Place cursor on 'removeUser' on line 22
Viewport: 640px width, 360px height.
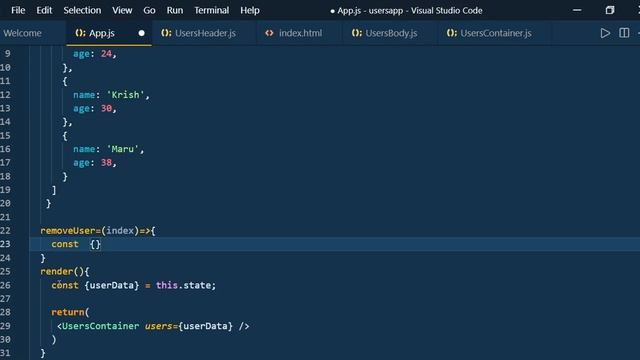click(67, 231)
